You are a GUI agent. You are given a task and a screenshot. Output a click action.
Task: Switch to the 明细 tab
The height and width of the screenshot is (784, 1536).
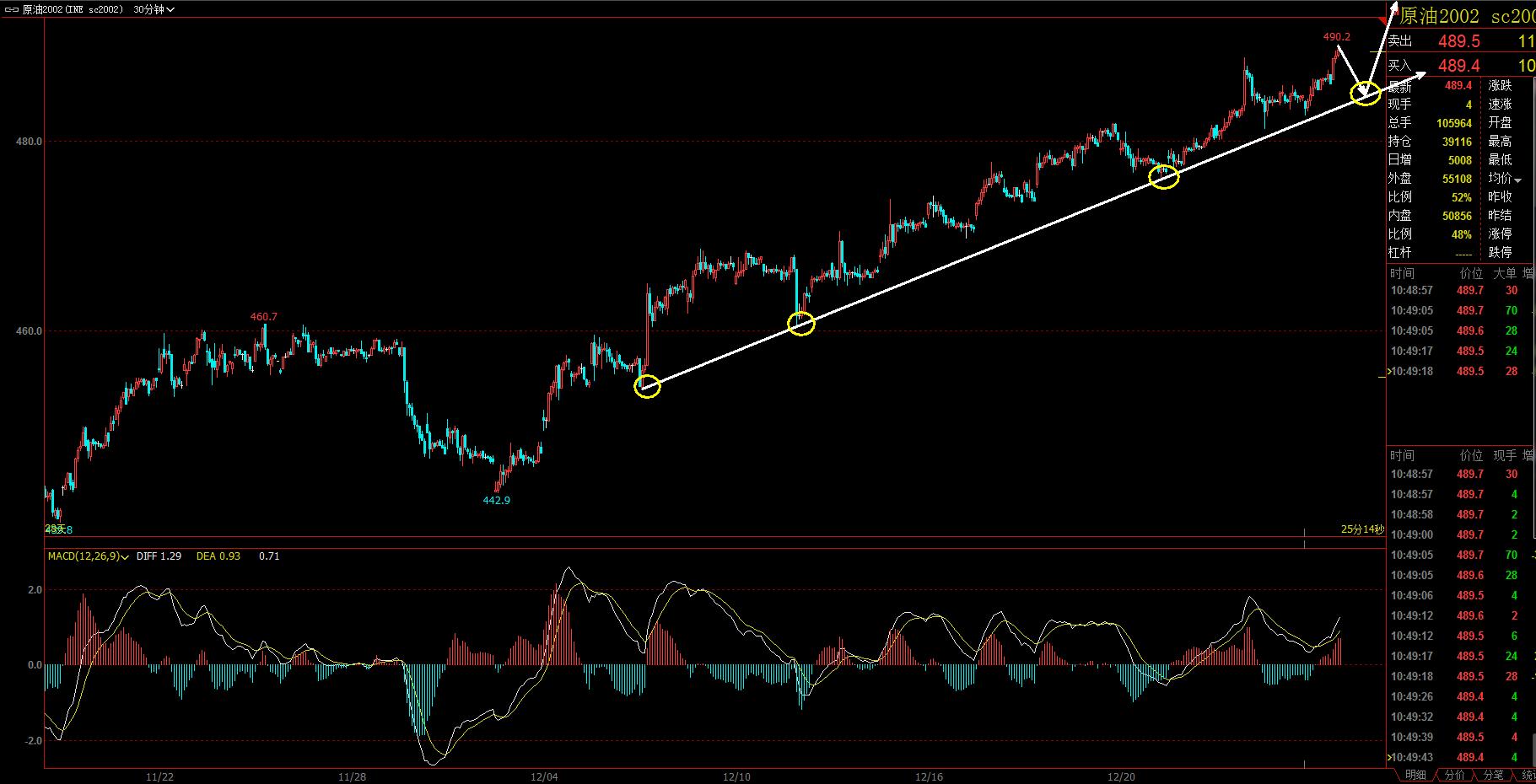point(1415,775)
